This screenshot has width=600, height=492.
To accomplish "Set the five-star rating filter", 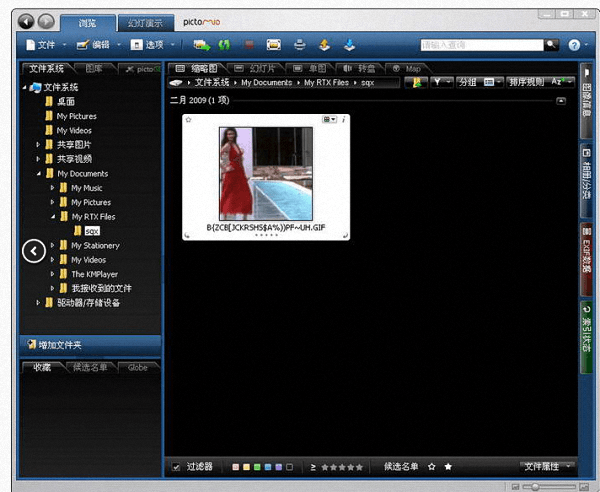I will [359, 467].
